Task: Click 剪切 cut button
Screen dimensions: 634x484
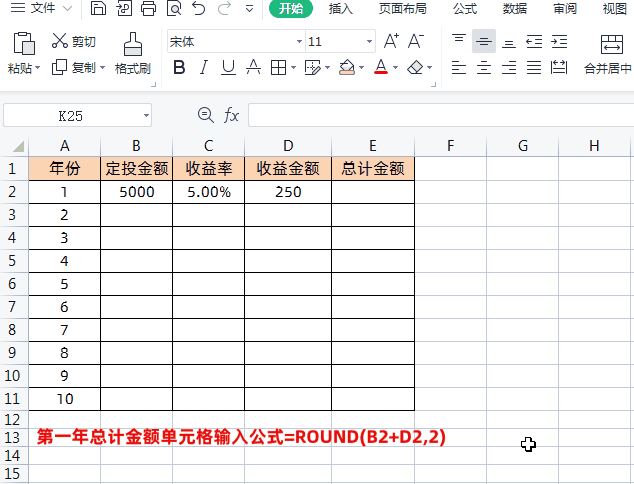Action: (x=74, y=41)
